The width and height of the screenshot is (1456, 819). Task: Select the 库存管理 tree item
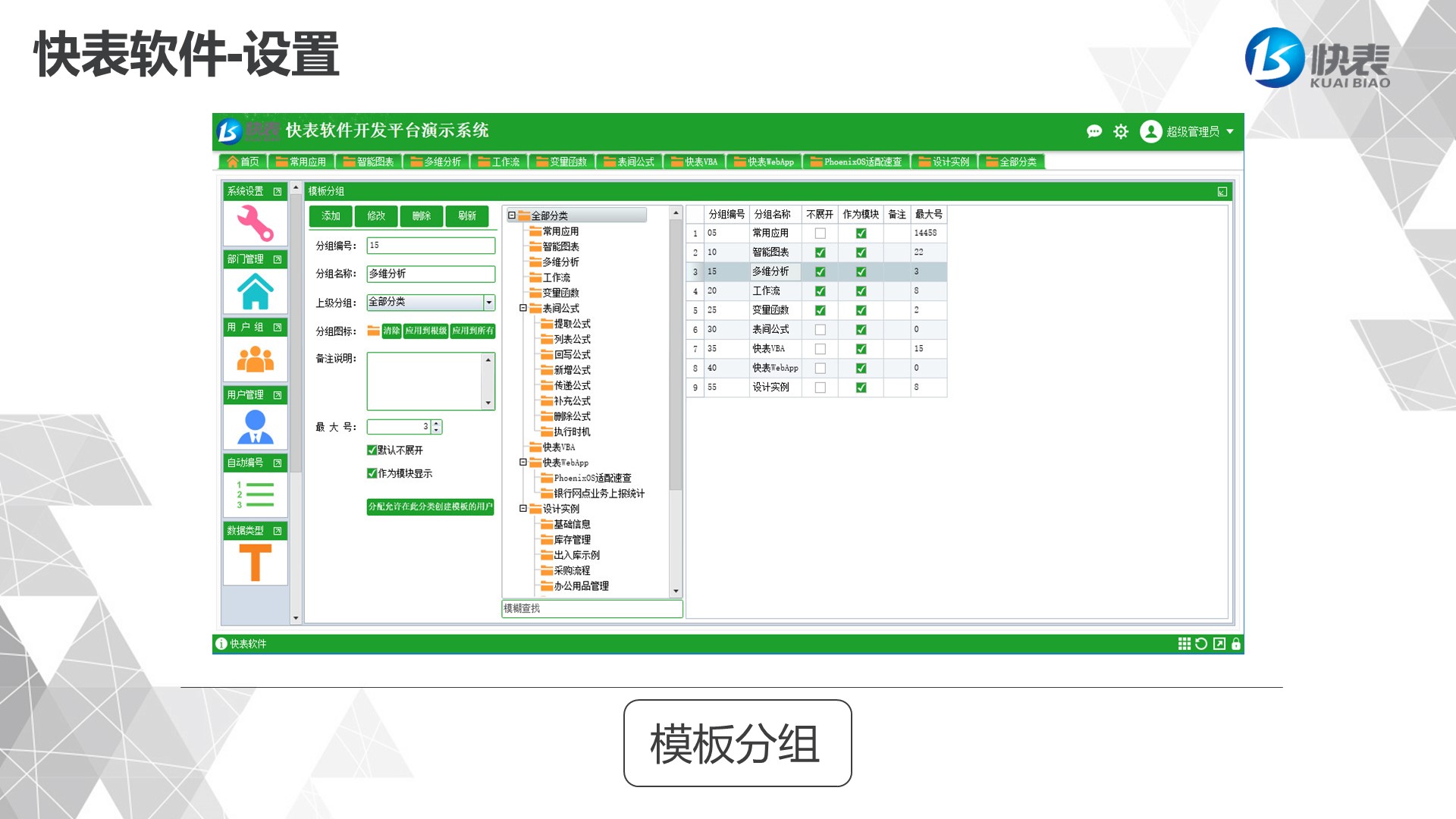click(x=572, y=540)
